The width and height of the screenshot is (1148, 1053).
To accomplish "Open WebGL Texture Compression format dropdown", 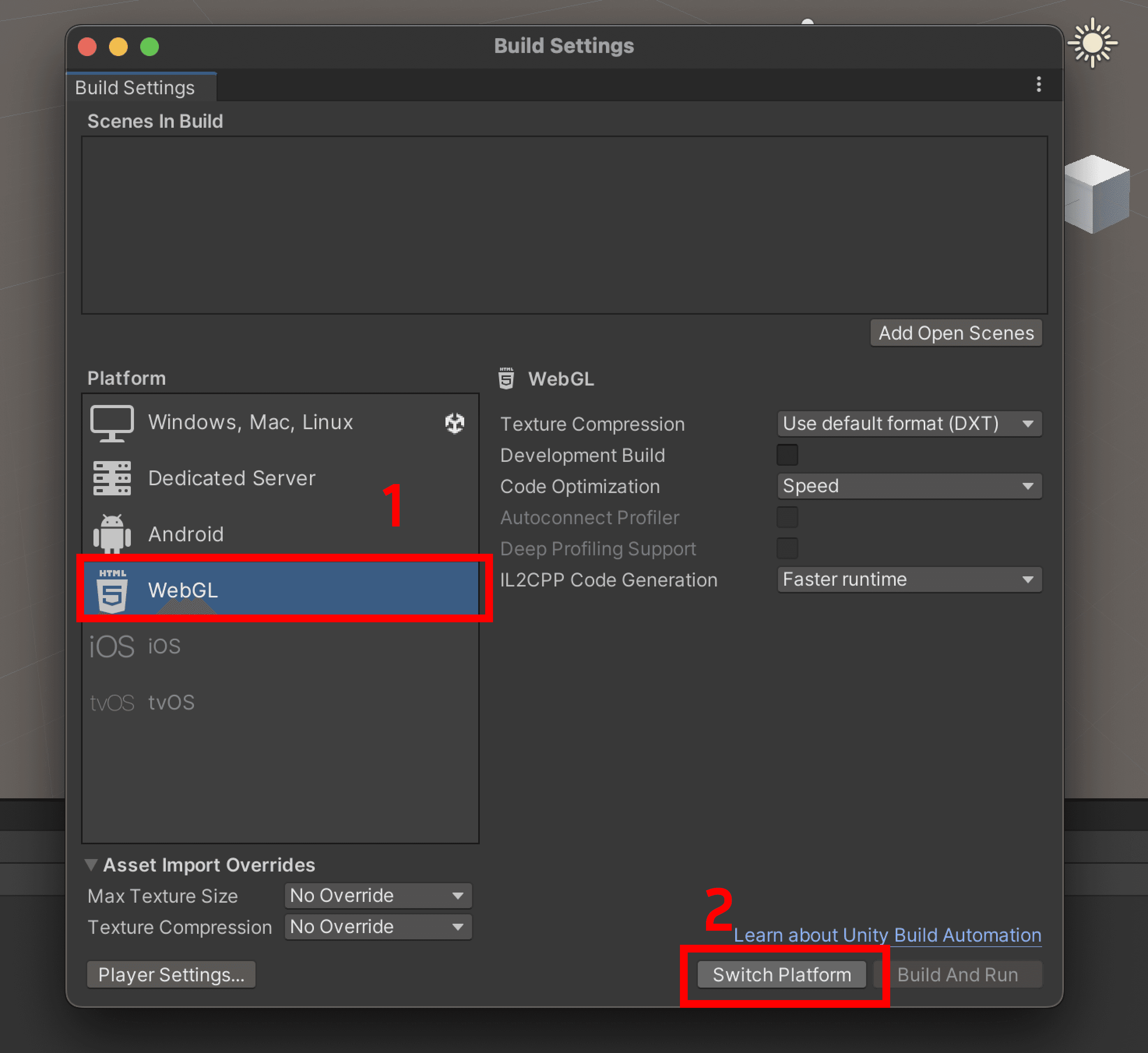I will point(909,424).
